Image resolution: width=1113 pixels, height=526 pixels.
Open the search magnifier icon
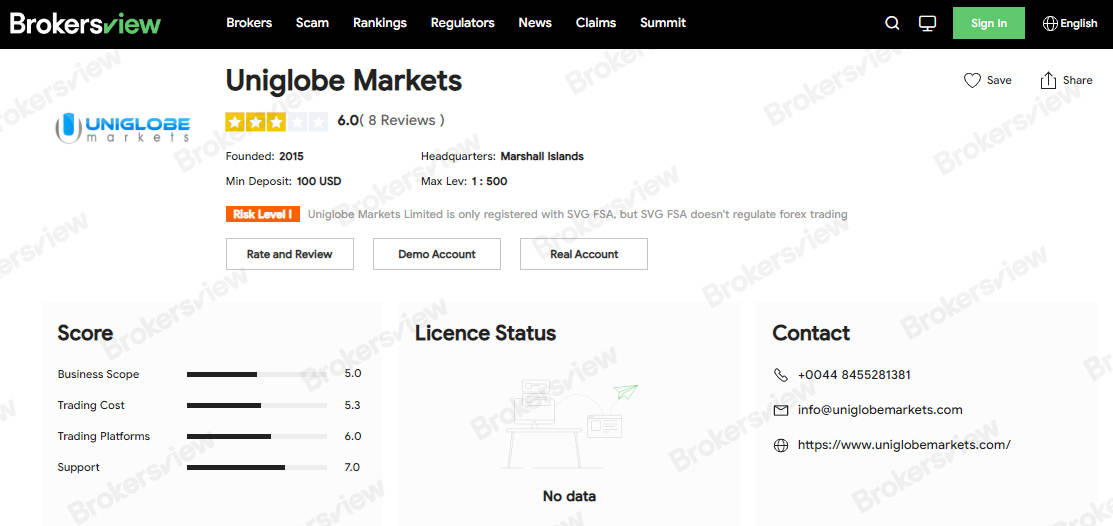(x=892, y=23)
